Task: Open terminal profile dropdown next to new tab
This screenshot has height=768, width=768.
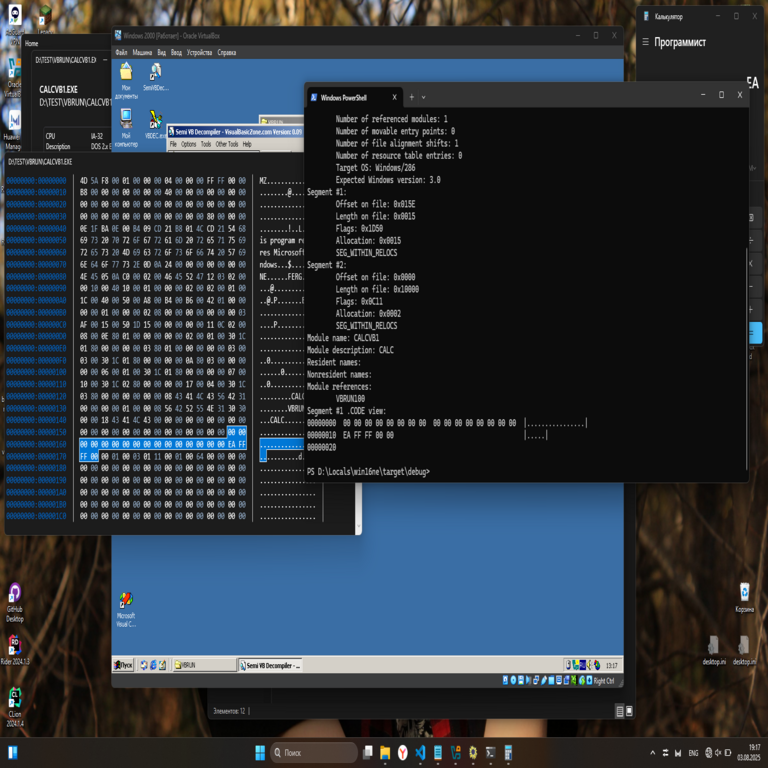Action: [x=424, y=97]
